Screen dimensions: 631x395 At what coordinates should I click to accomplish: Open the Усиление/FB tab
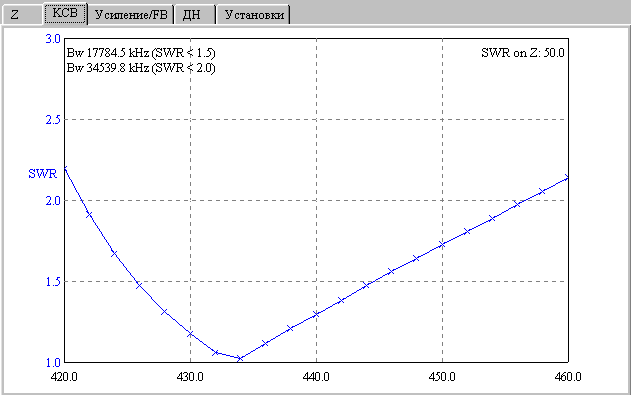[131, 15]
